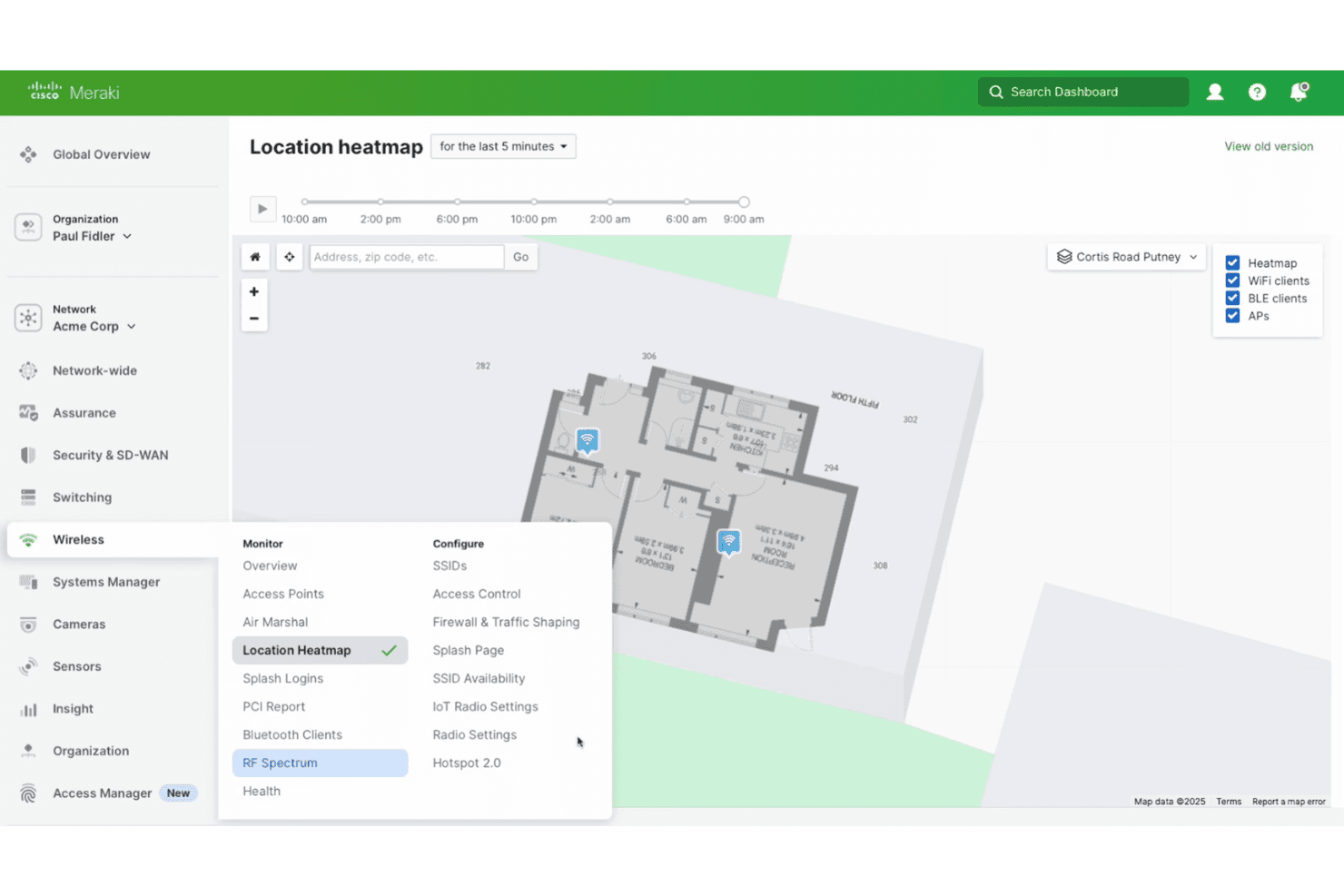
Task: Click the locate crosshair icon on map
Action: tap(289, 257)
